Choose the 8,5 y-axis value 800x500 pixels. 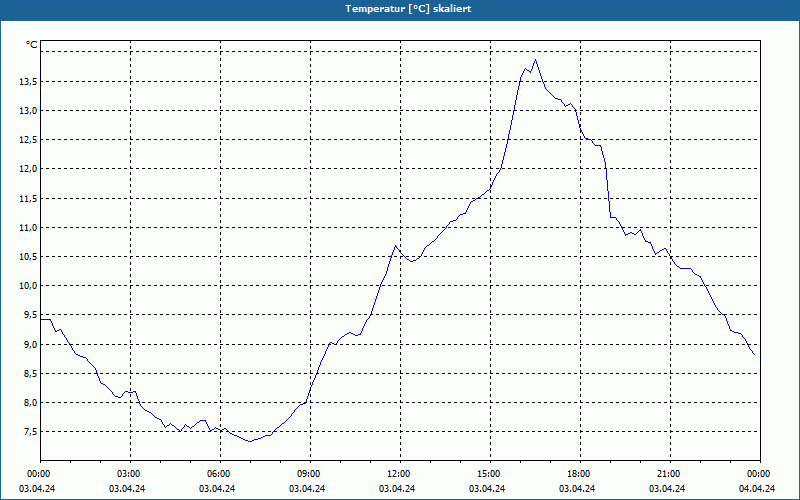coord(31,373)
